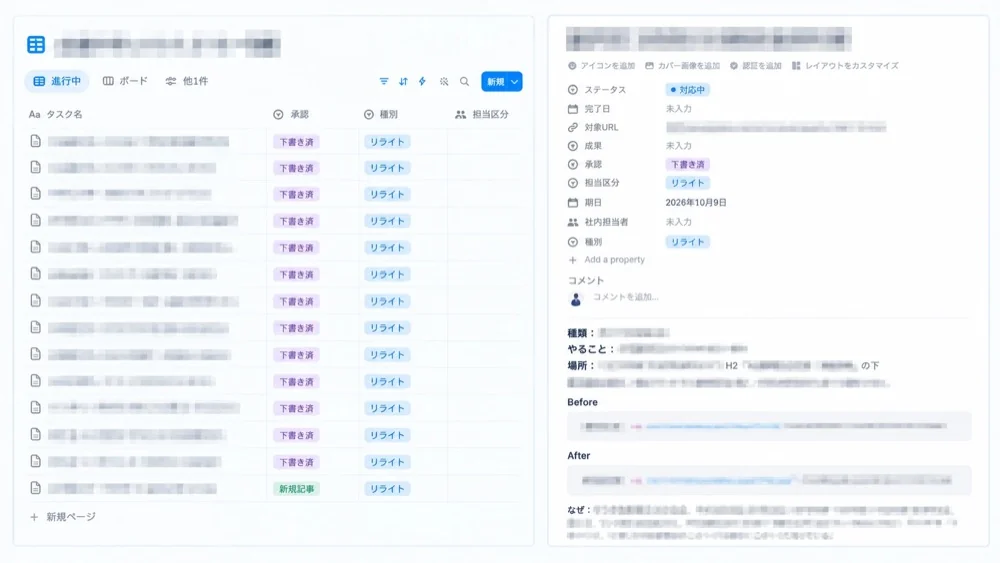Click Add a property
This screenshot has width=1000, height=563.
607,260
